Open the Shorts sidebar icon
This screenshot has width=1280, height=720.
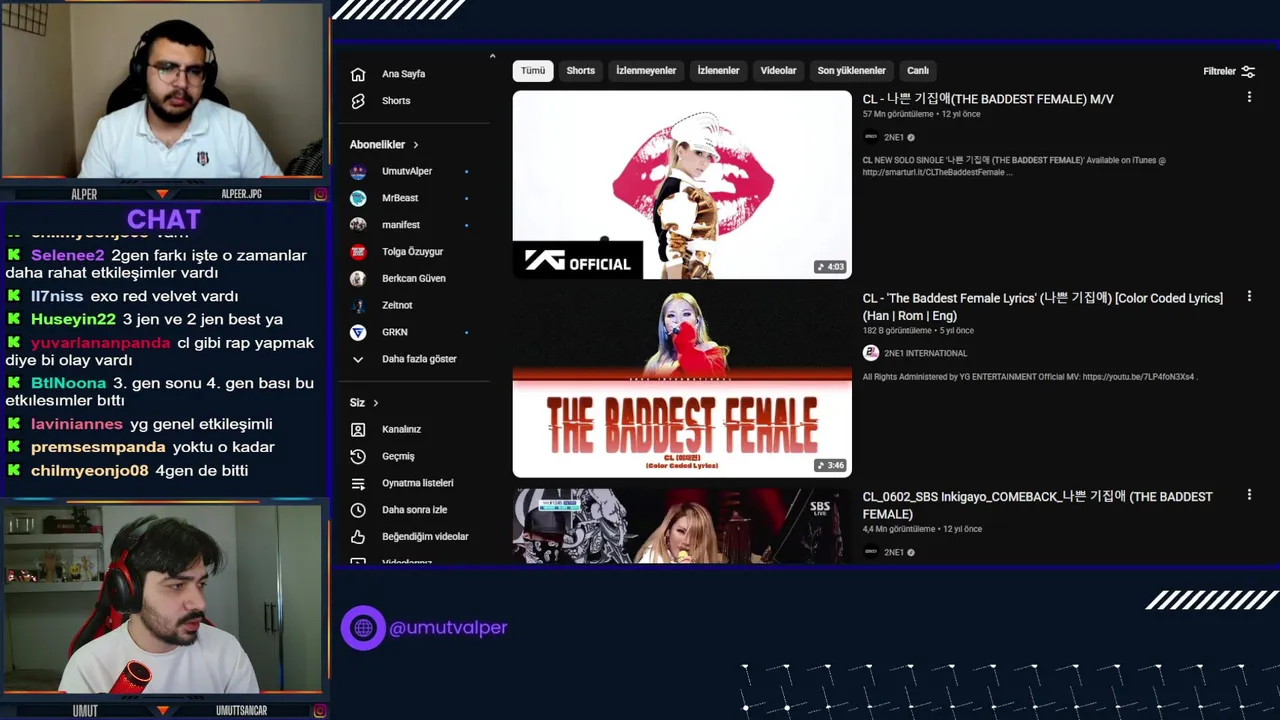tap(358, 101)
